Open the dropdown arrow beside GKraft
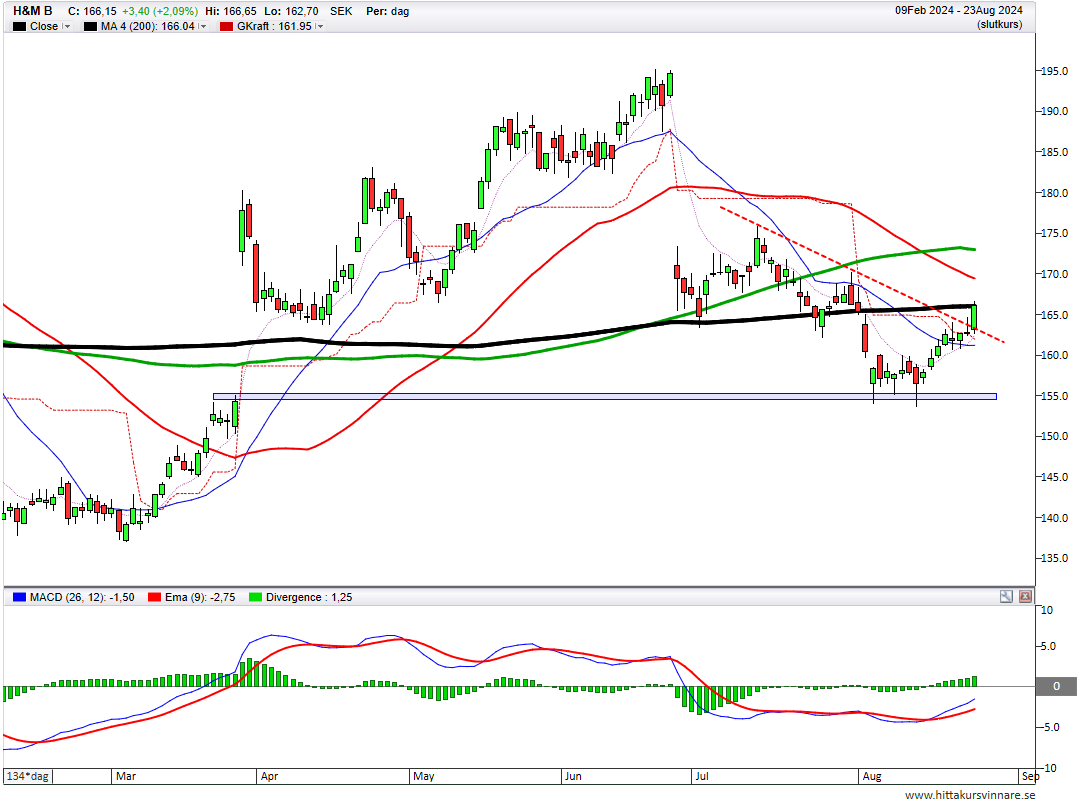 click(320, 26)
